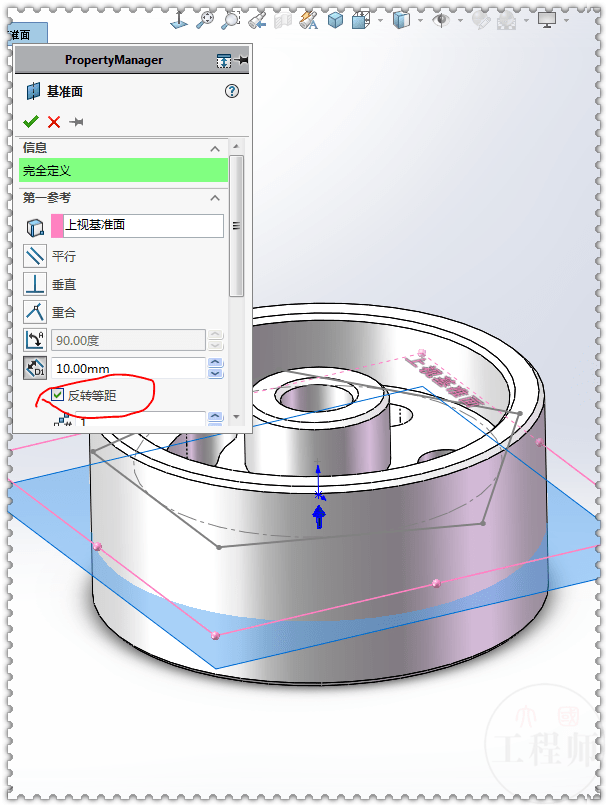
Task: Open Hide/Show Items dropdown arrow
Action: click(x=420, y=21)
